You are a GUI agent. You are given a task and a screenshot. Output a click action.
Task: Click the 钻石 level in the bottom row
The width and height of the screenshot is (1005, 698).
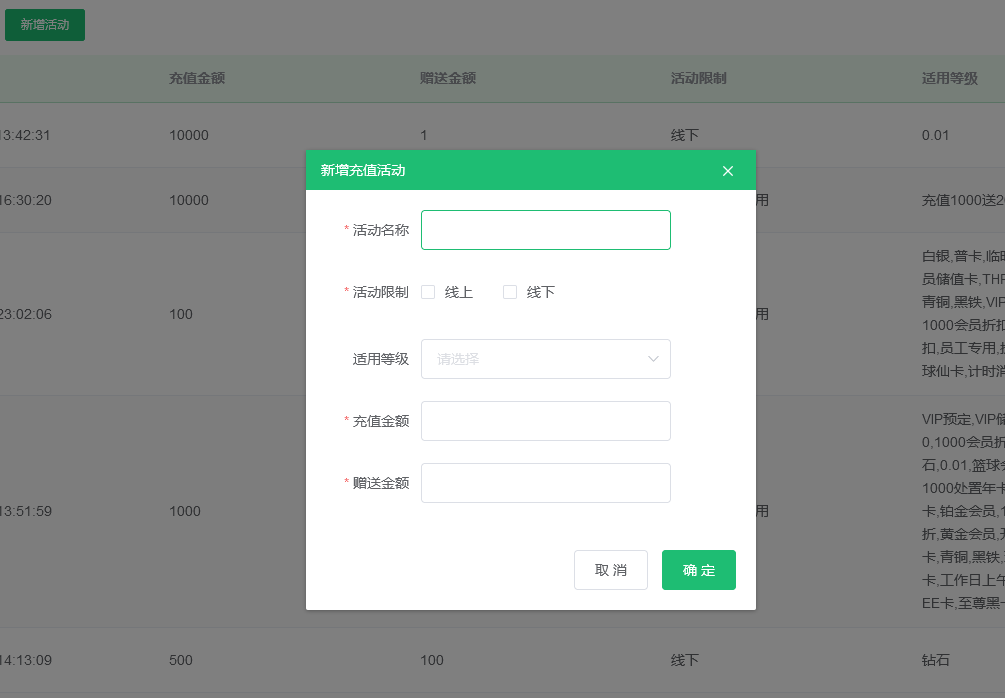click(x=934, y=660)
